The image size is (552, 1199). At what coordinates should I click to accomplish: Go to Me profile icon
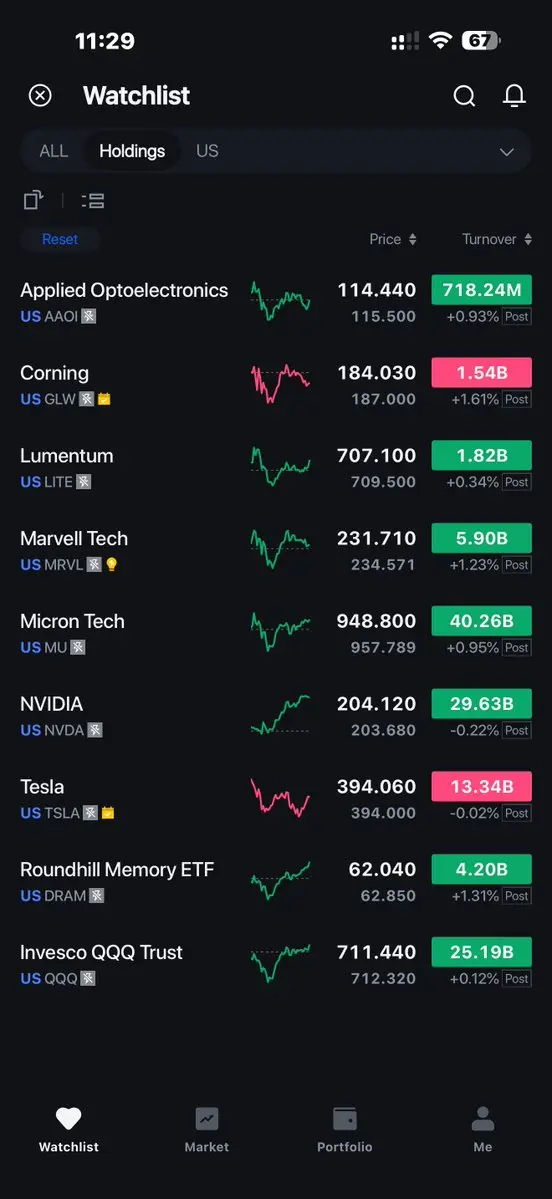(x=482, y=1119)
